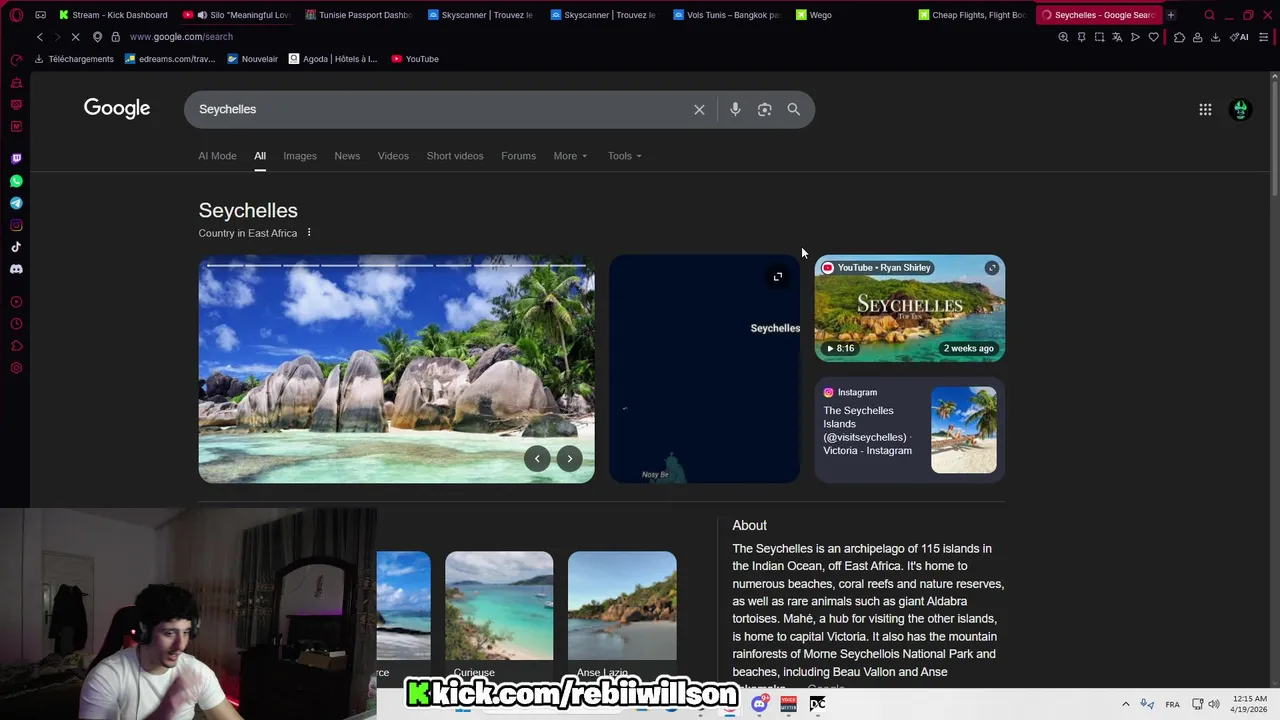
Task: Open the AI assistant toolbar button
Action: click(1239, 37)
